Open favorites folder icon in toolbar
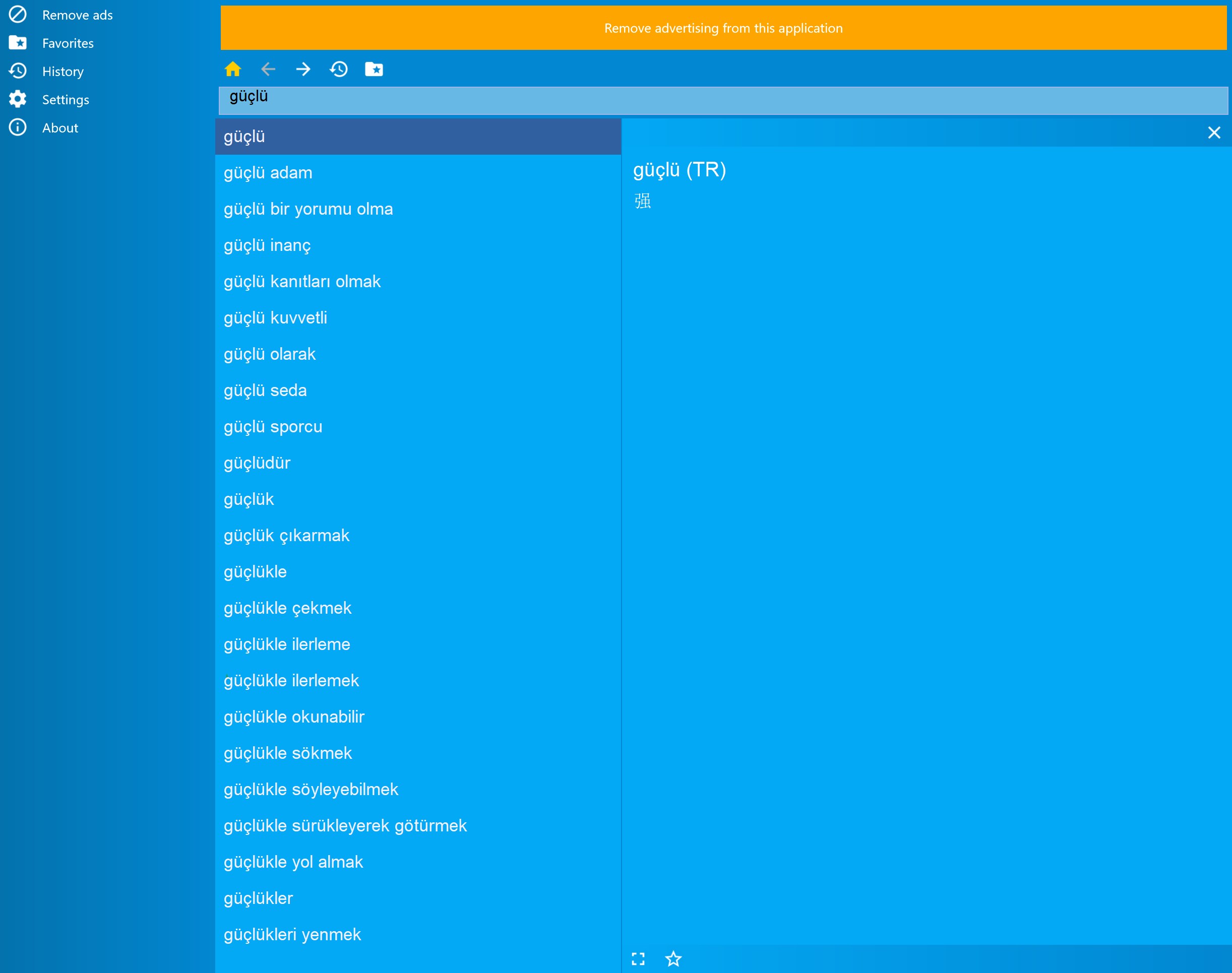The height and width of the screenshot is (973, 1232). pyautogui.click(x=374, y=69)
